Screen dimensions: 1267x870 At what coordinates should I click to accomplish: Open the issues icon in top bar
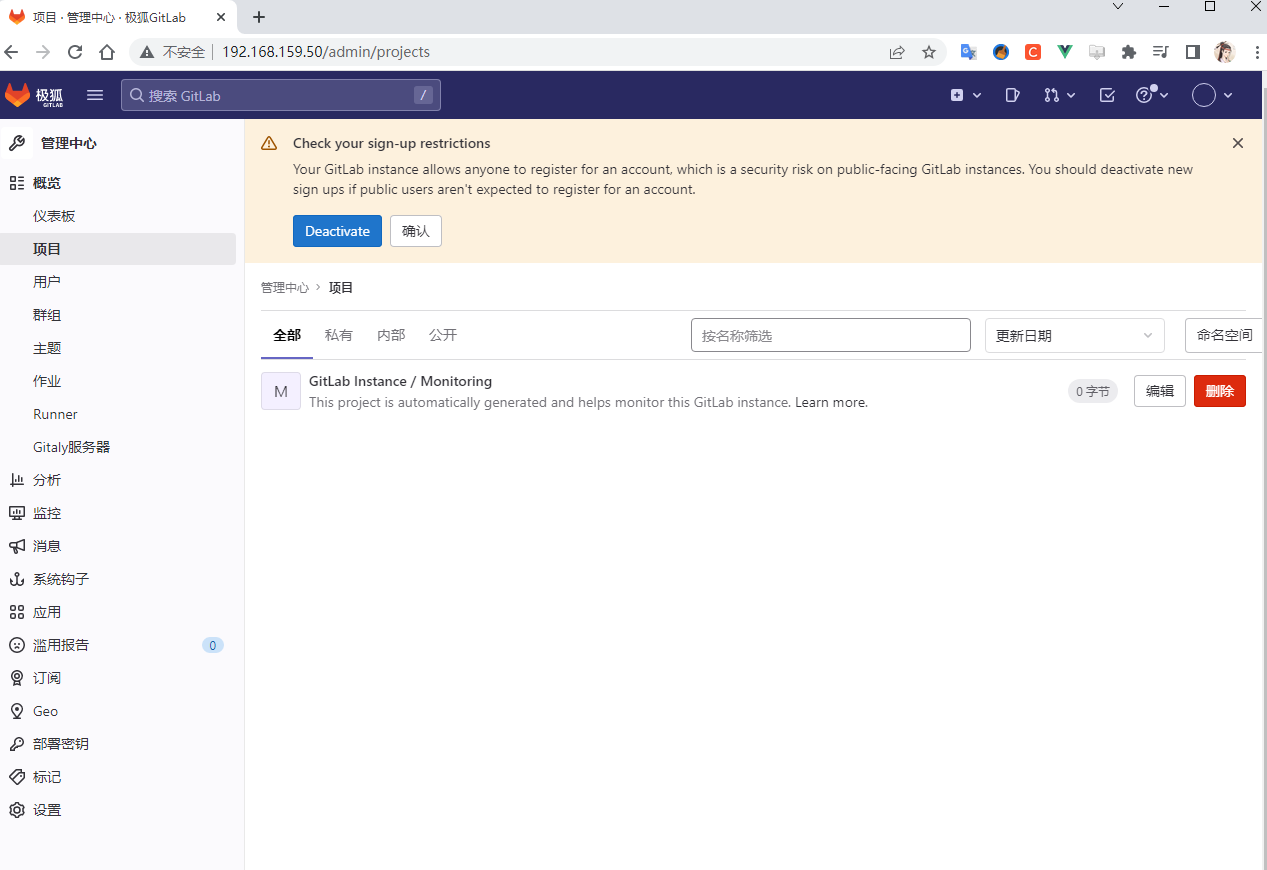tap(1012, 95)
